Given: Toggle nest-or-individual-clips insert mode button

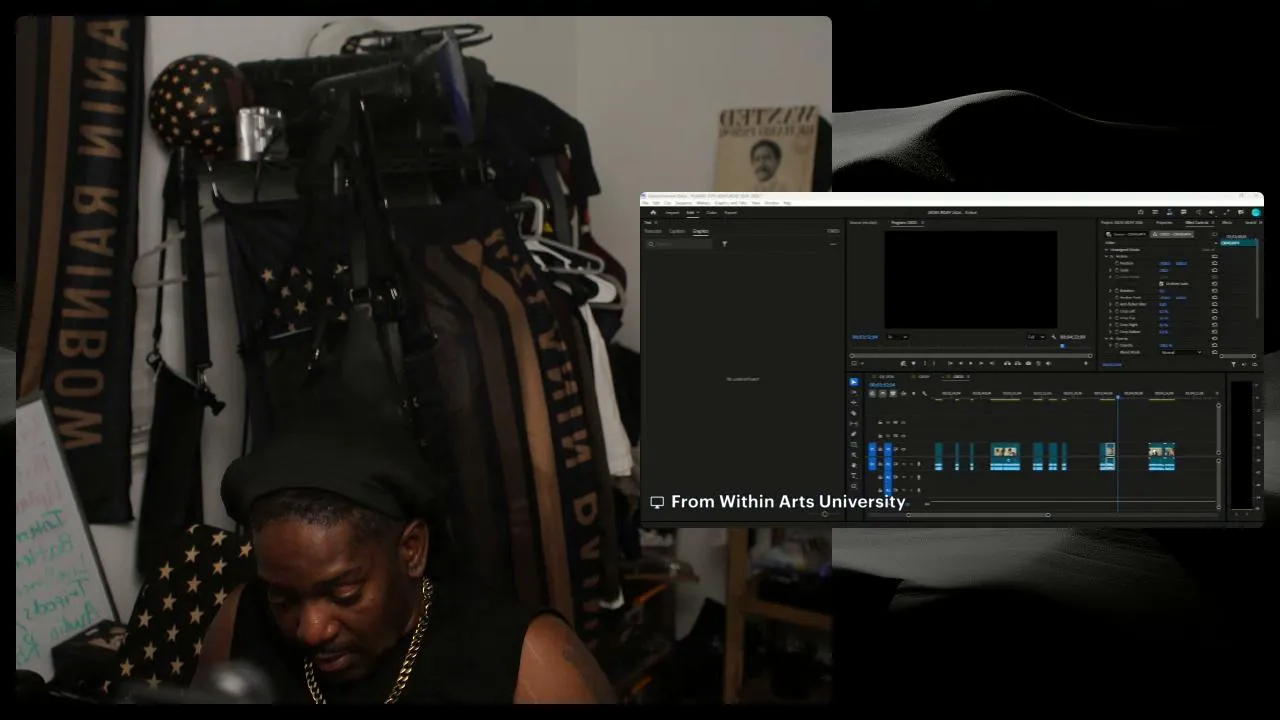Looking at the screenshot, I should pyautogui.click(x=872, y=394).
